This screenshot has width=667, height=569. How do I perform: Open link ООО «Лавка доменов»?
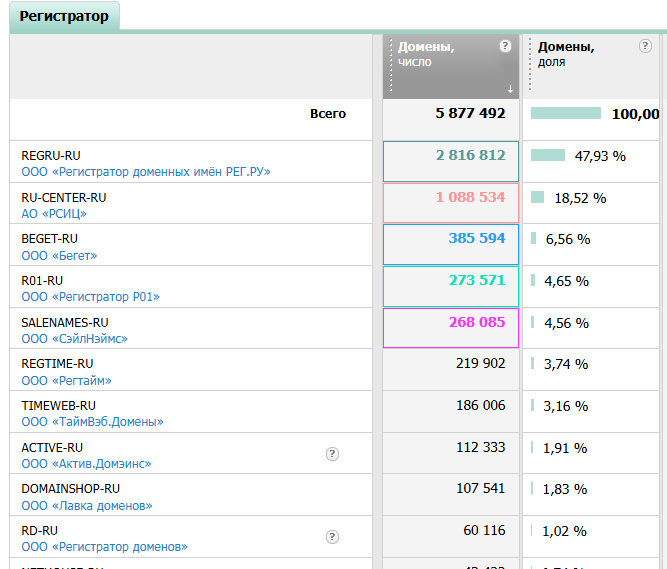(x=87, y=505)
